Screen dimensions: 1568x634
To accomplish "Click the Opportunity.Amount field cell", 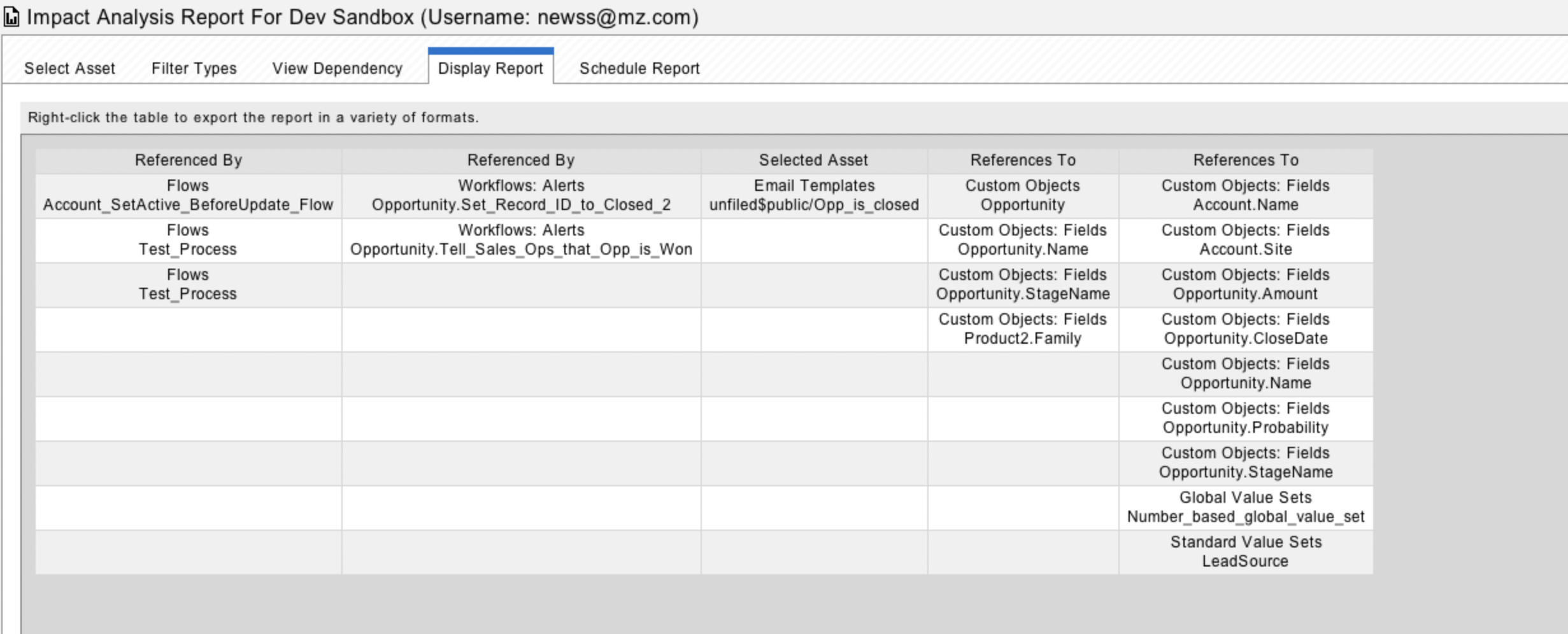I will point(1245,285).
